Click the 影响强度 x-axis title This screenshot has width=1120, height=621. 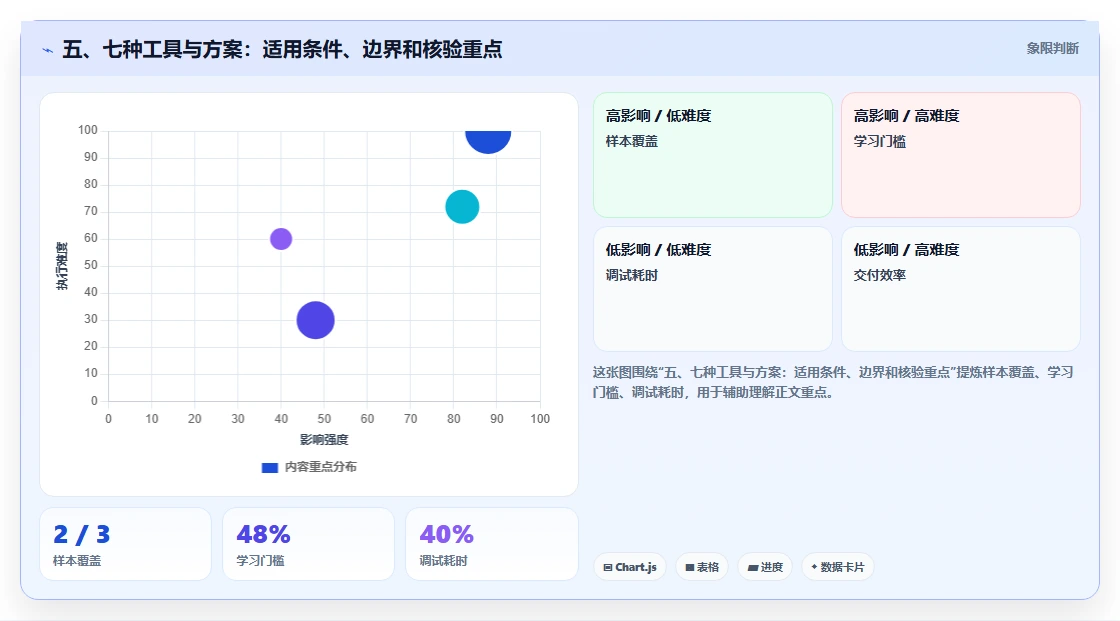coord(324,439)
